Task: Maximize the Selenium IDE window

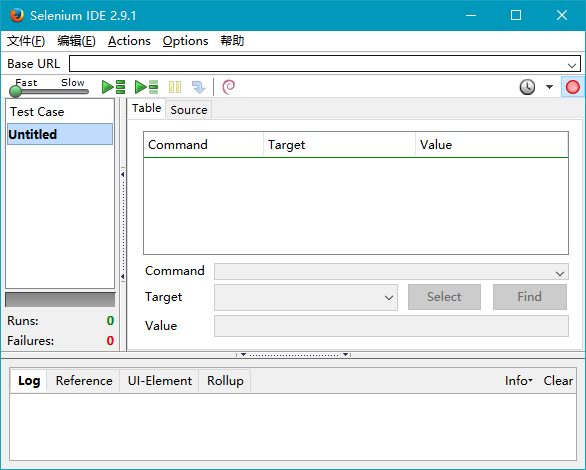Action: [516, 15]
